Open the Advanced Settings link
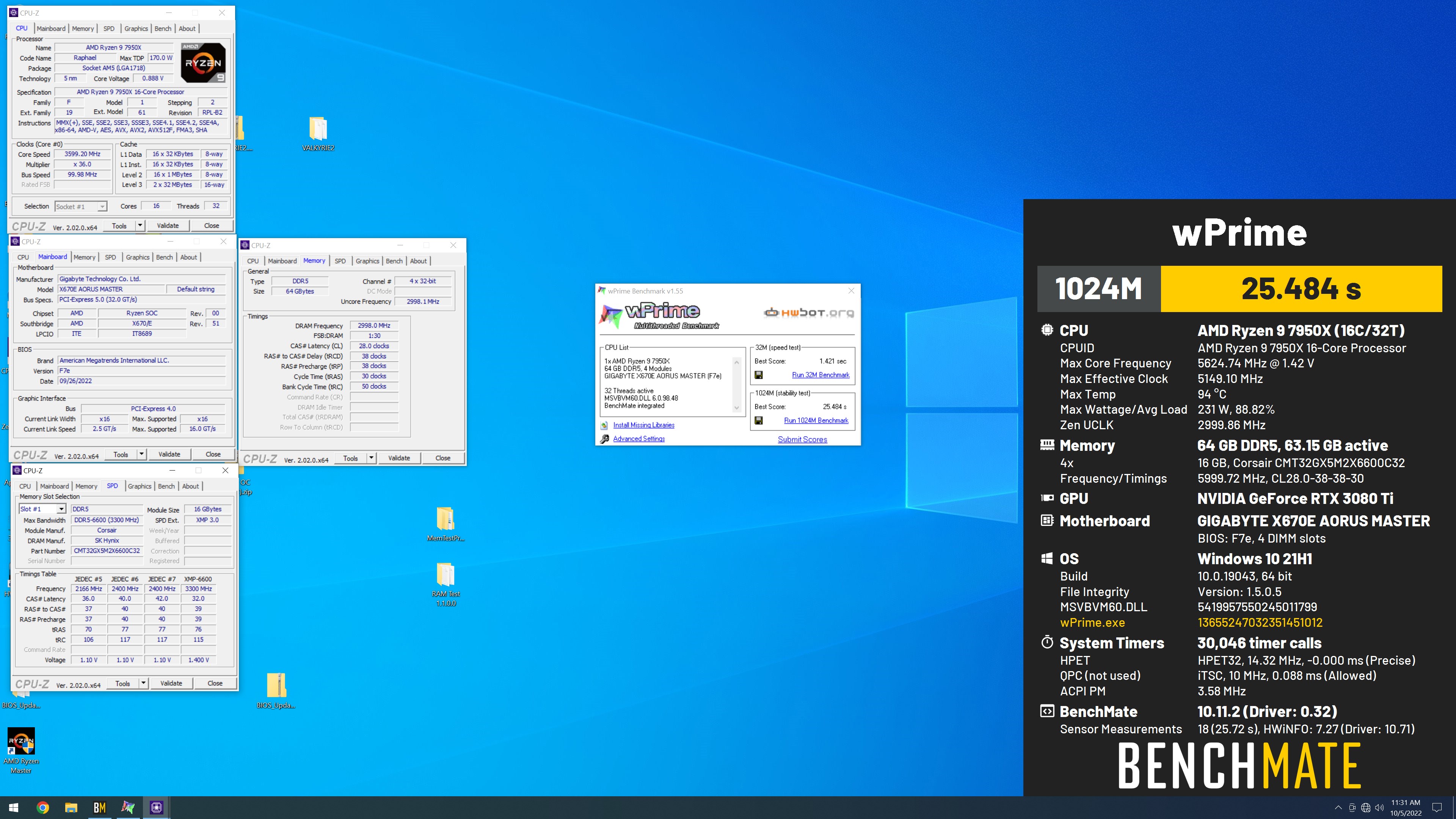1456x819 pixels. (x=639, y=439)
